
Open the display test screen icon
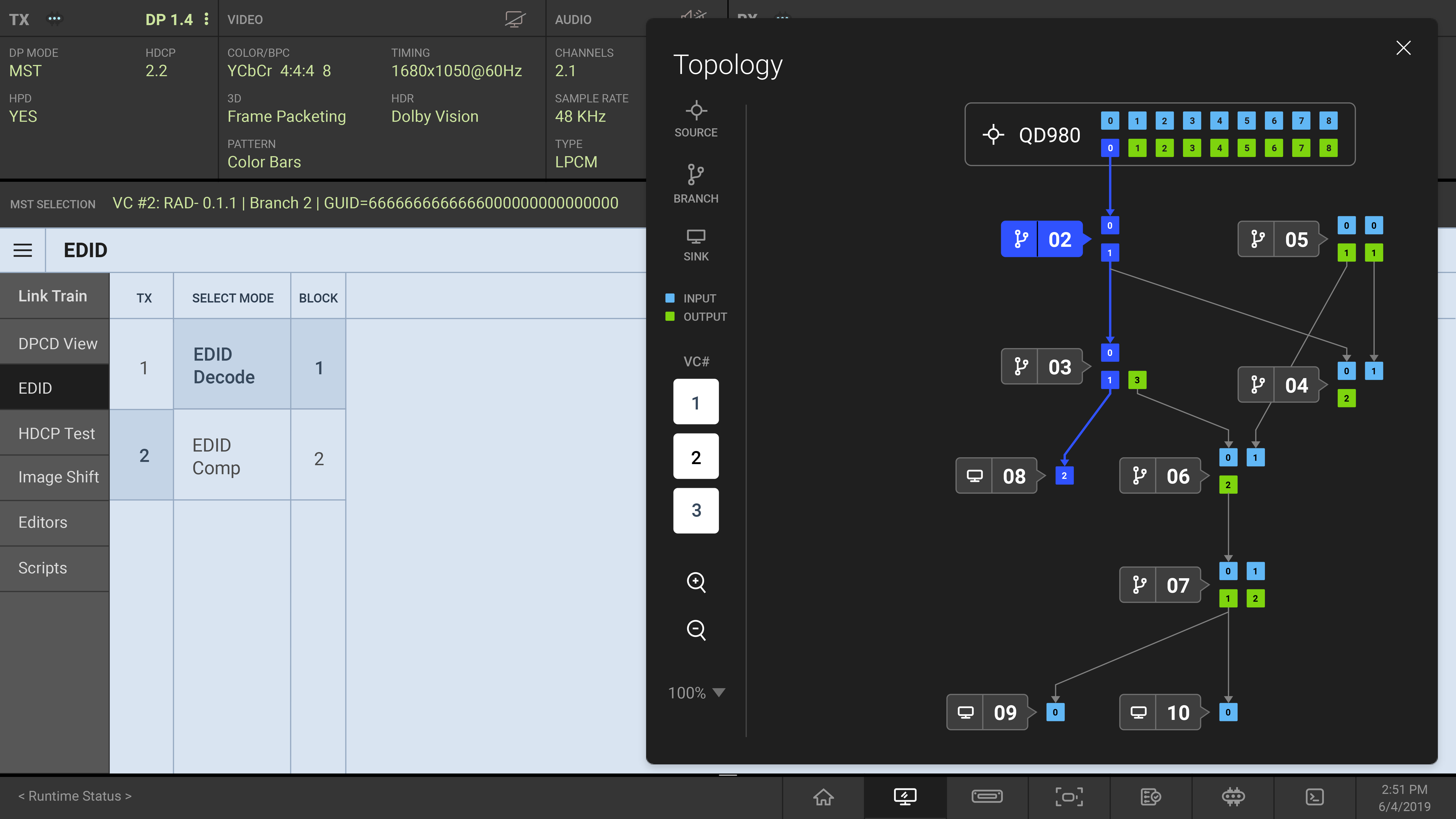[x=905, y=797]
